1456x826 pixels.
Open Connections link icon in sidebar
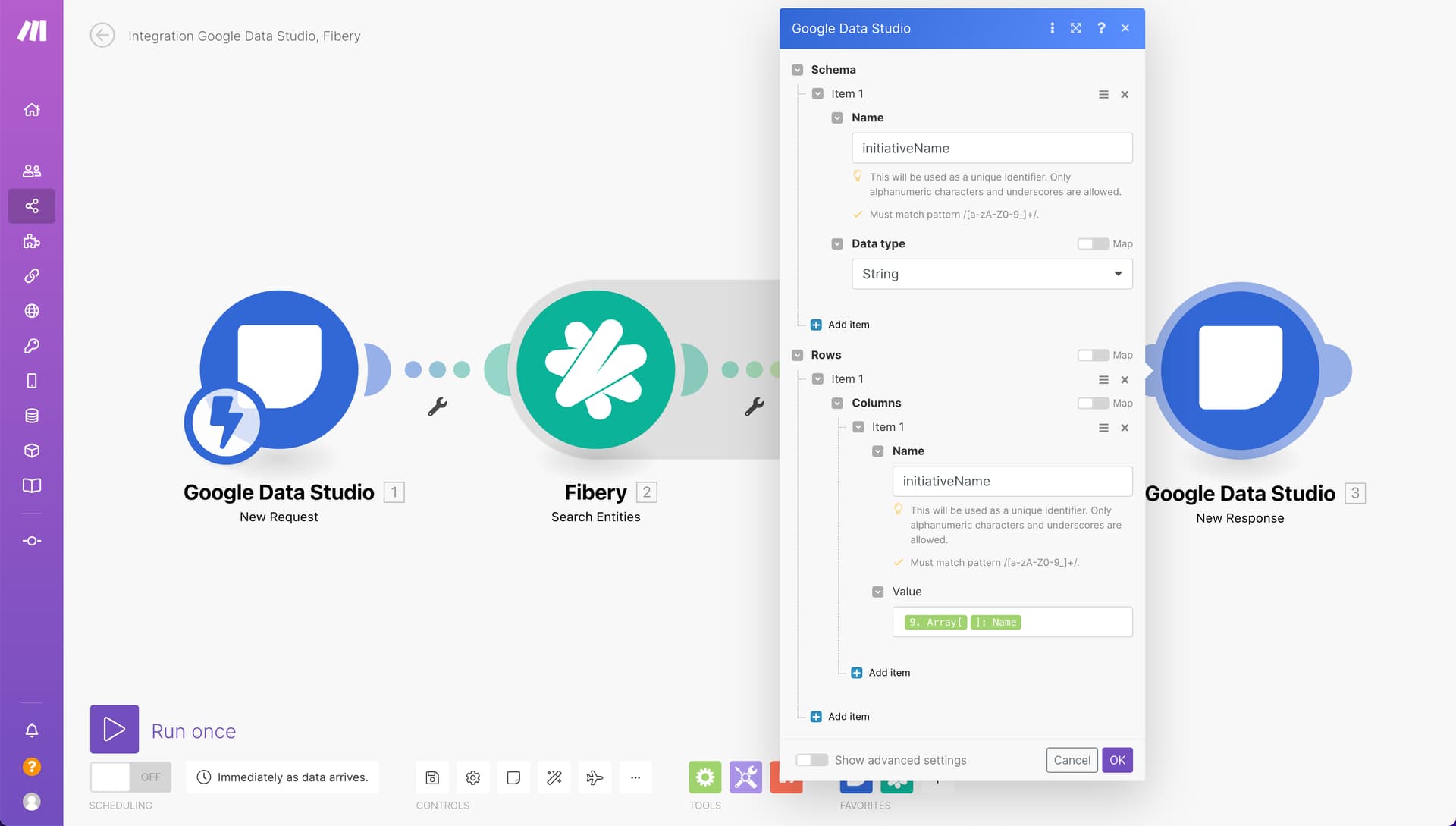tap(32, 276)
